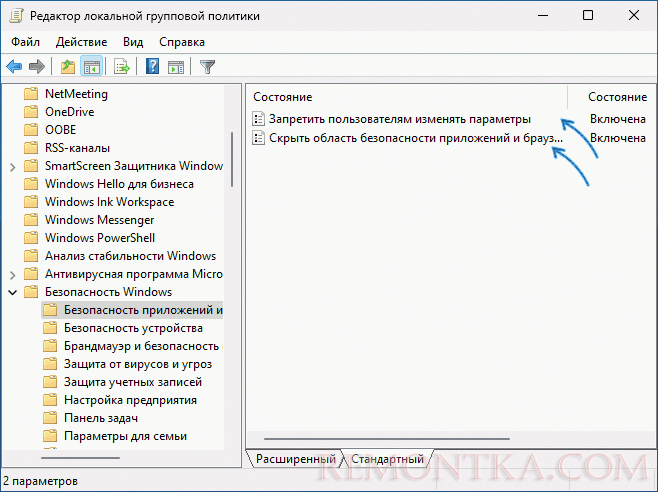Click the Панель задач folder icon

[50, 418]
